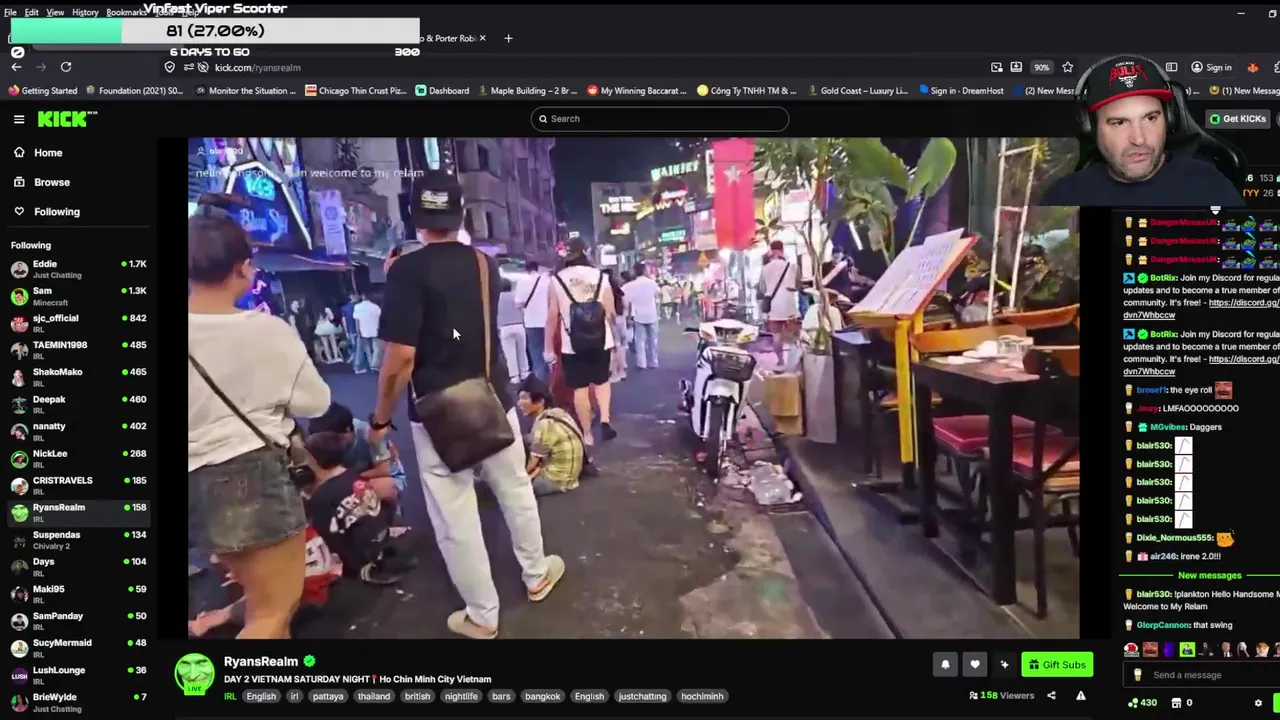This screenshot has height=720, width=1280.
Task: Open ShakoMako channel
Action: [x=78, y=377]
